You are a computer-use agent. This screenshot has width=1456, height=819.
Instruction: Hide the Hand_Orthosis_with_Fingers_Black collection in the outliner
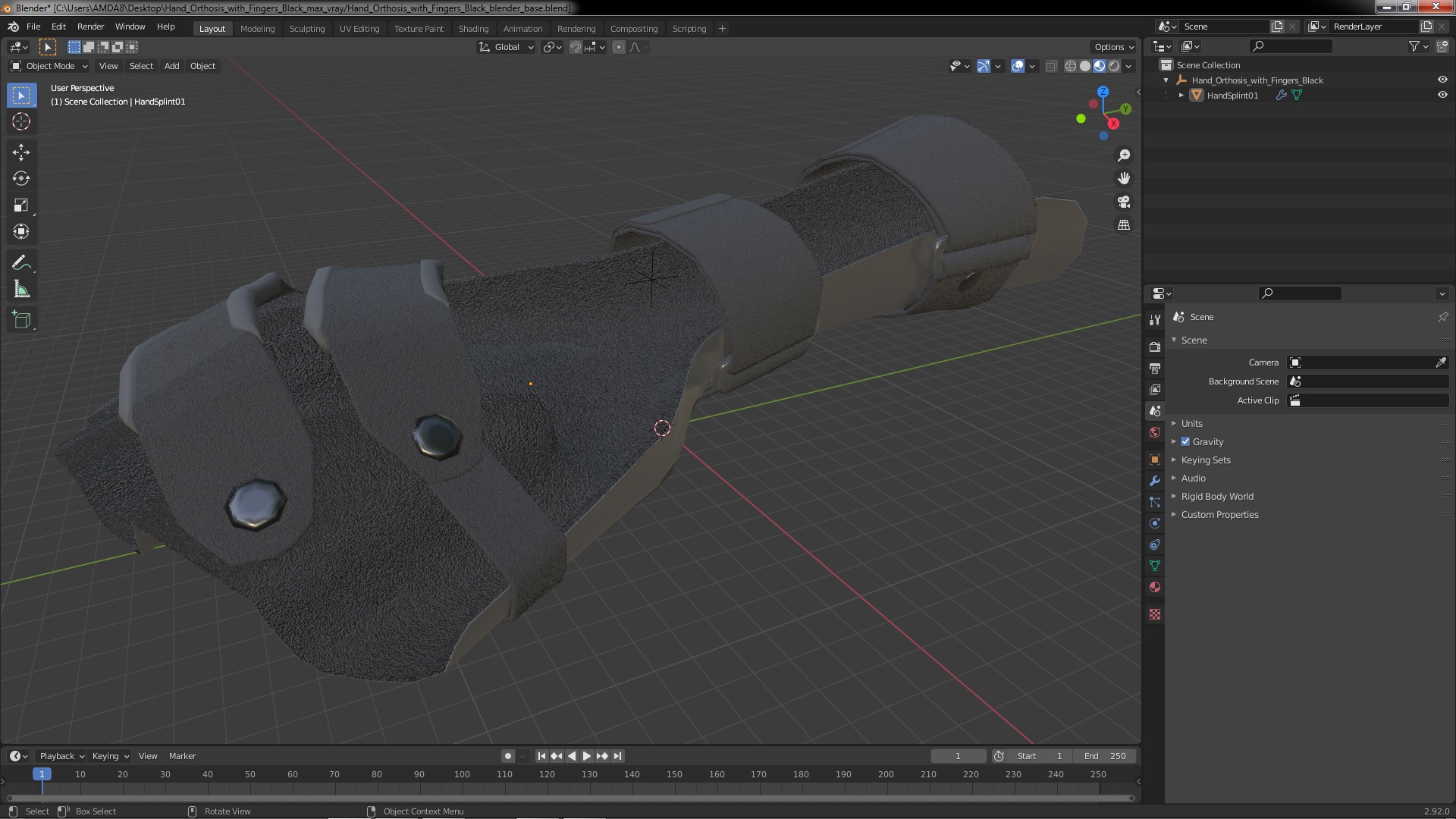[1442, 80]
